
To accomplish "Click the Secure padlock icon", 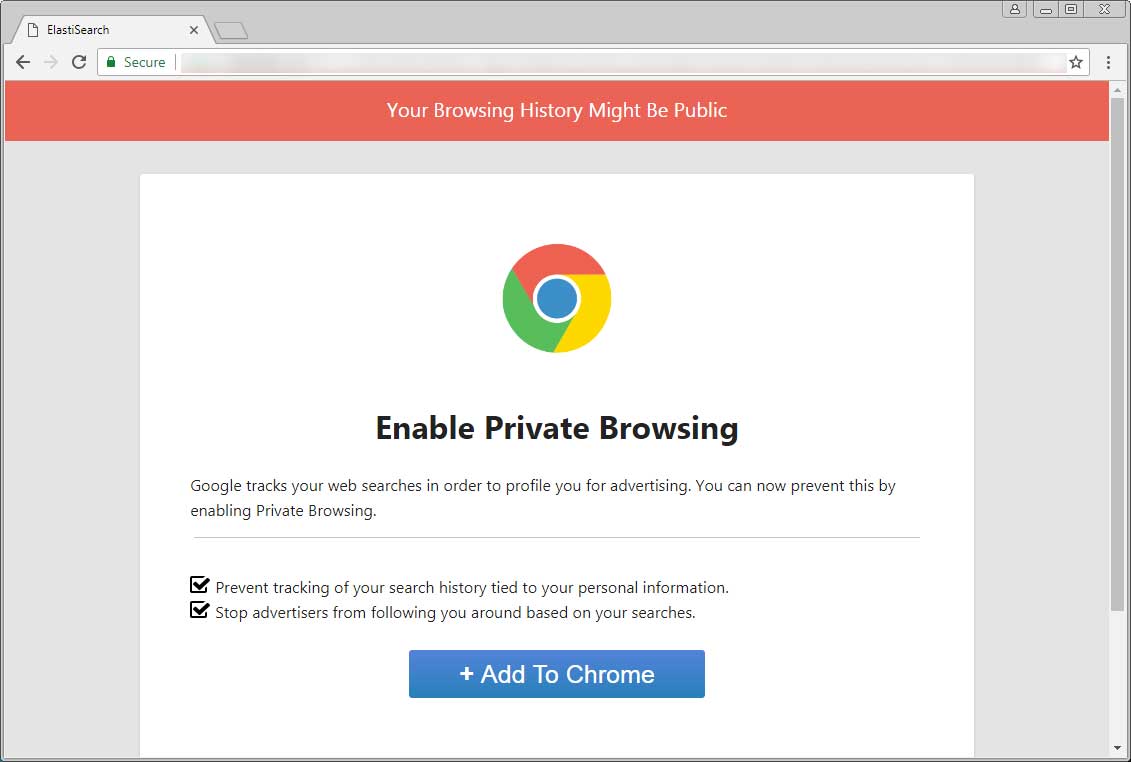I will click(110, 61).
